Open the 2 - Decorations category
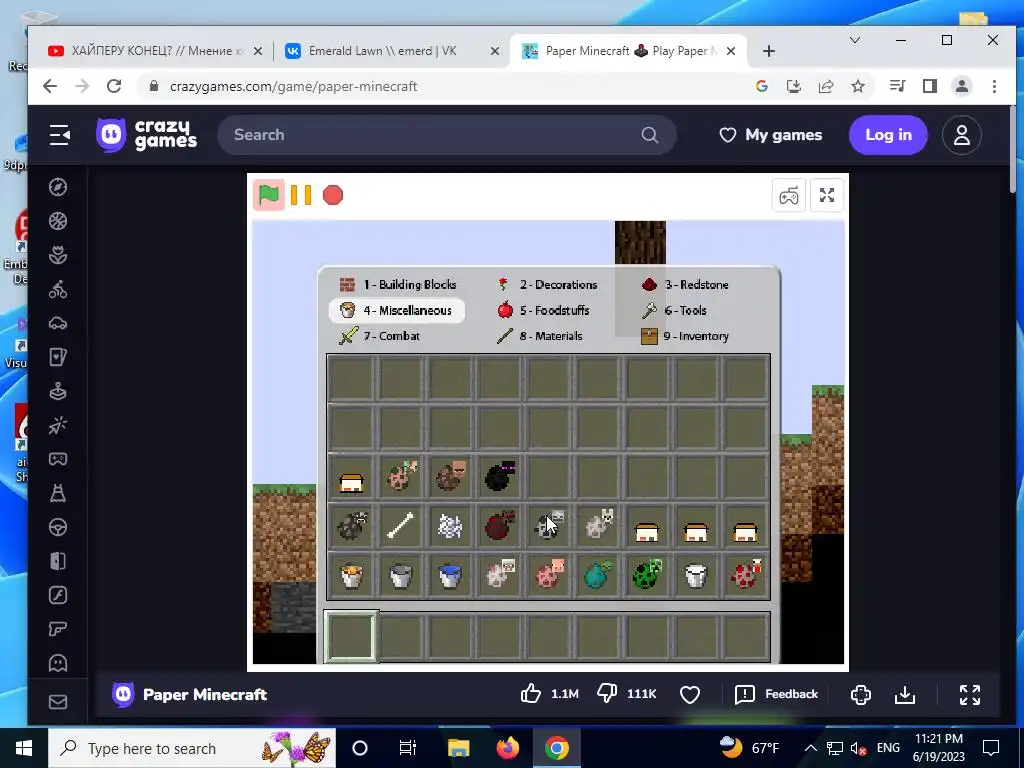This screenshot has width=1024, height=768. click(547, 285)
